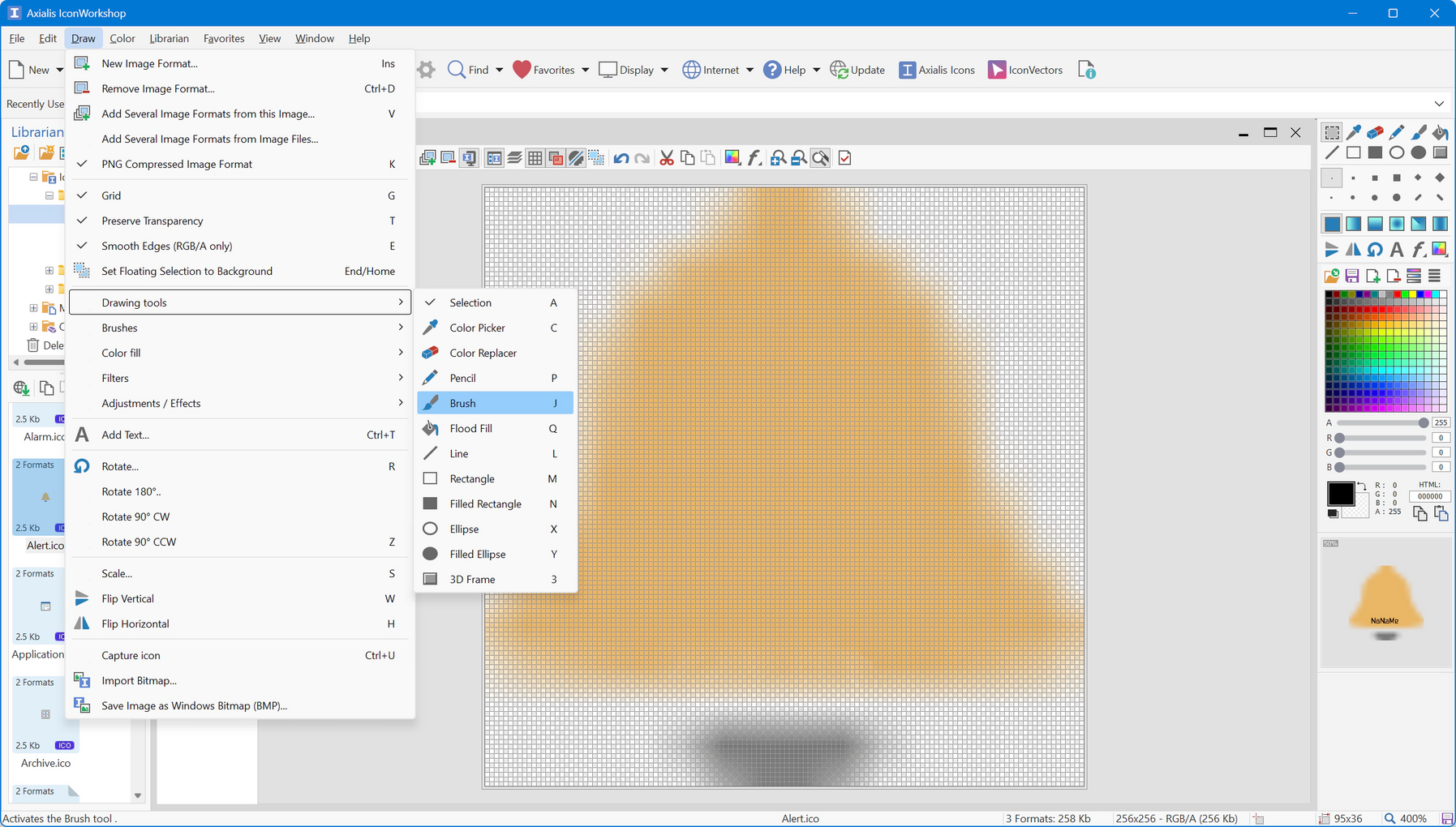
Task: Click the Undo arrow in the editor toolbar
Action: pyautogui.click(x=621, y=158)
